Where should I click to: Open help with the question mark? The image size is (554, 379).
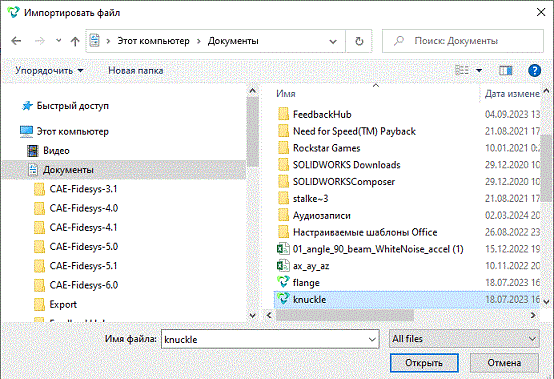(535, 70)
